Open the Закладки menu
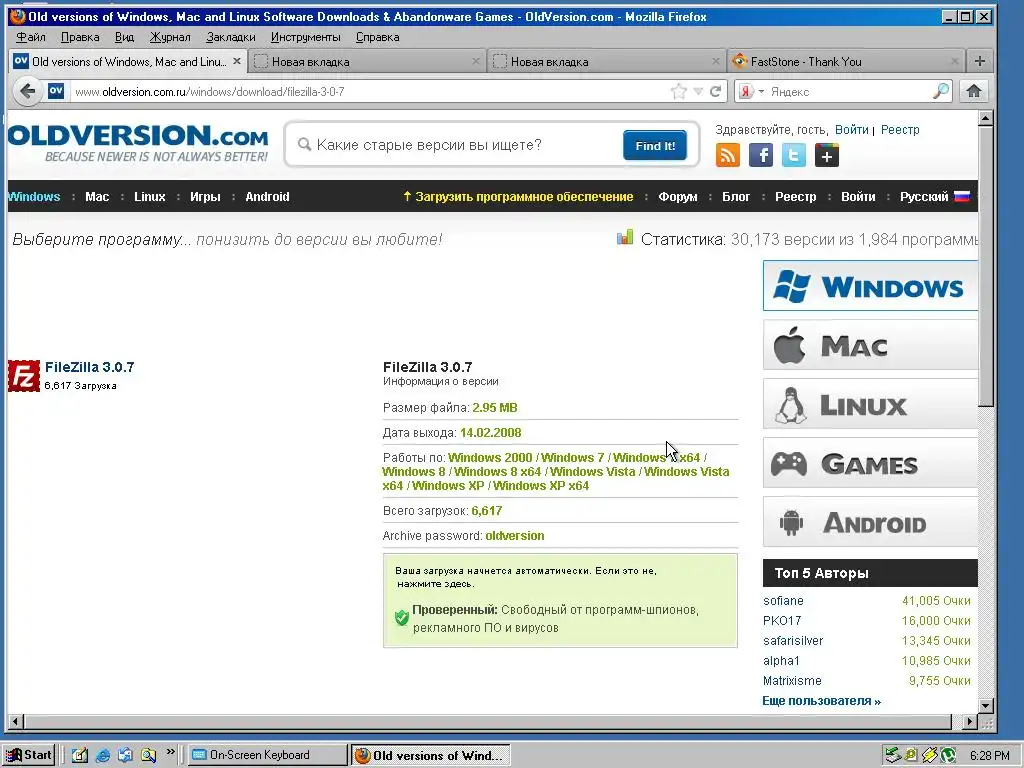Image resolution: width=1024 pixels, height=768 pixels. (x=231, y=37)
